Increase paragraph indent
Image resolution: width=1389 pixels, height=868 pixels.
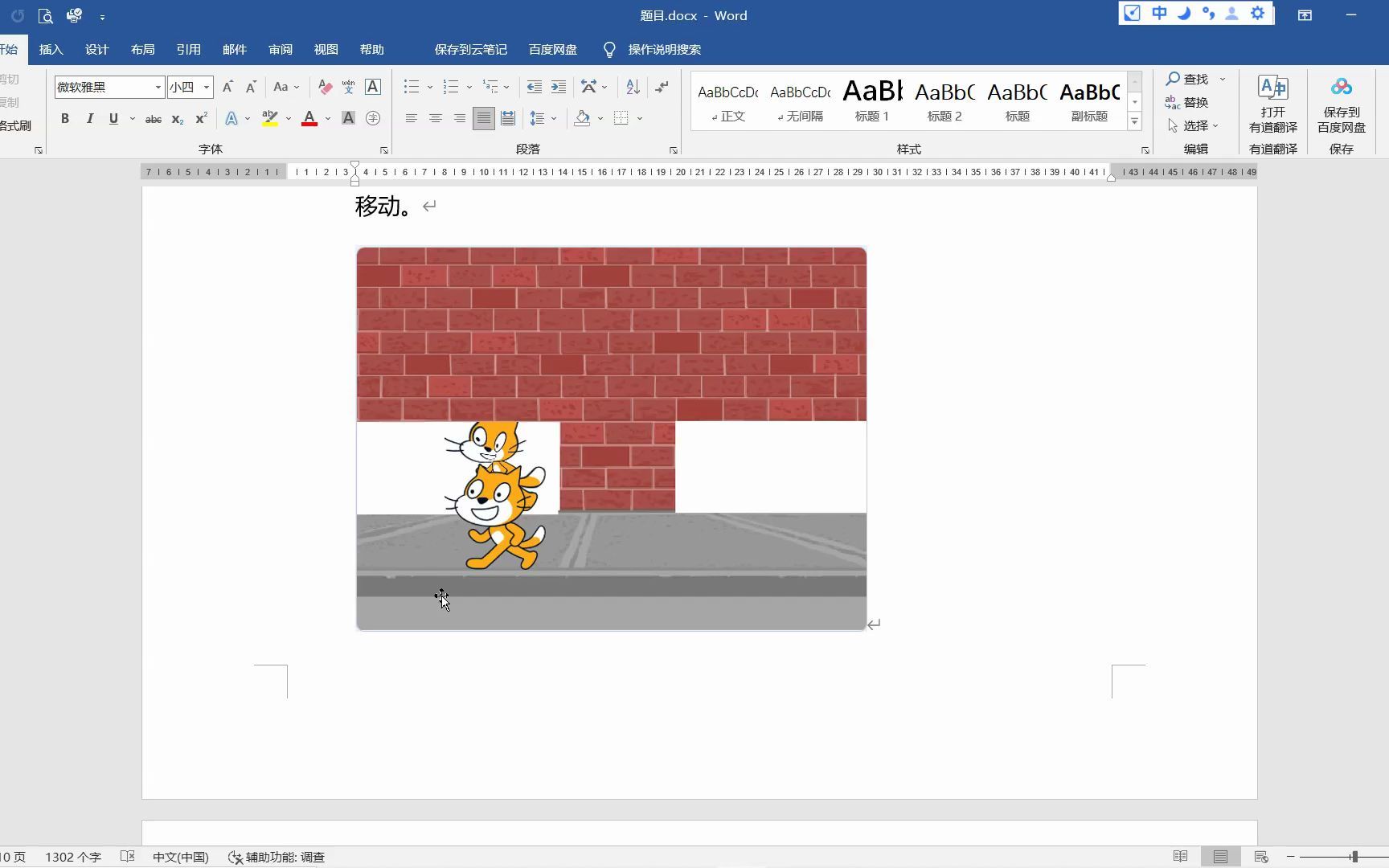[559, 87]
